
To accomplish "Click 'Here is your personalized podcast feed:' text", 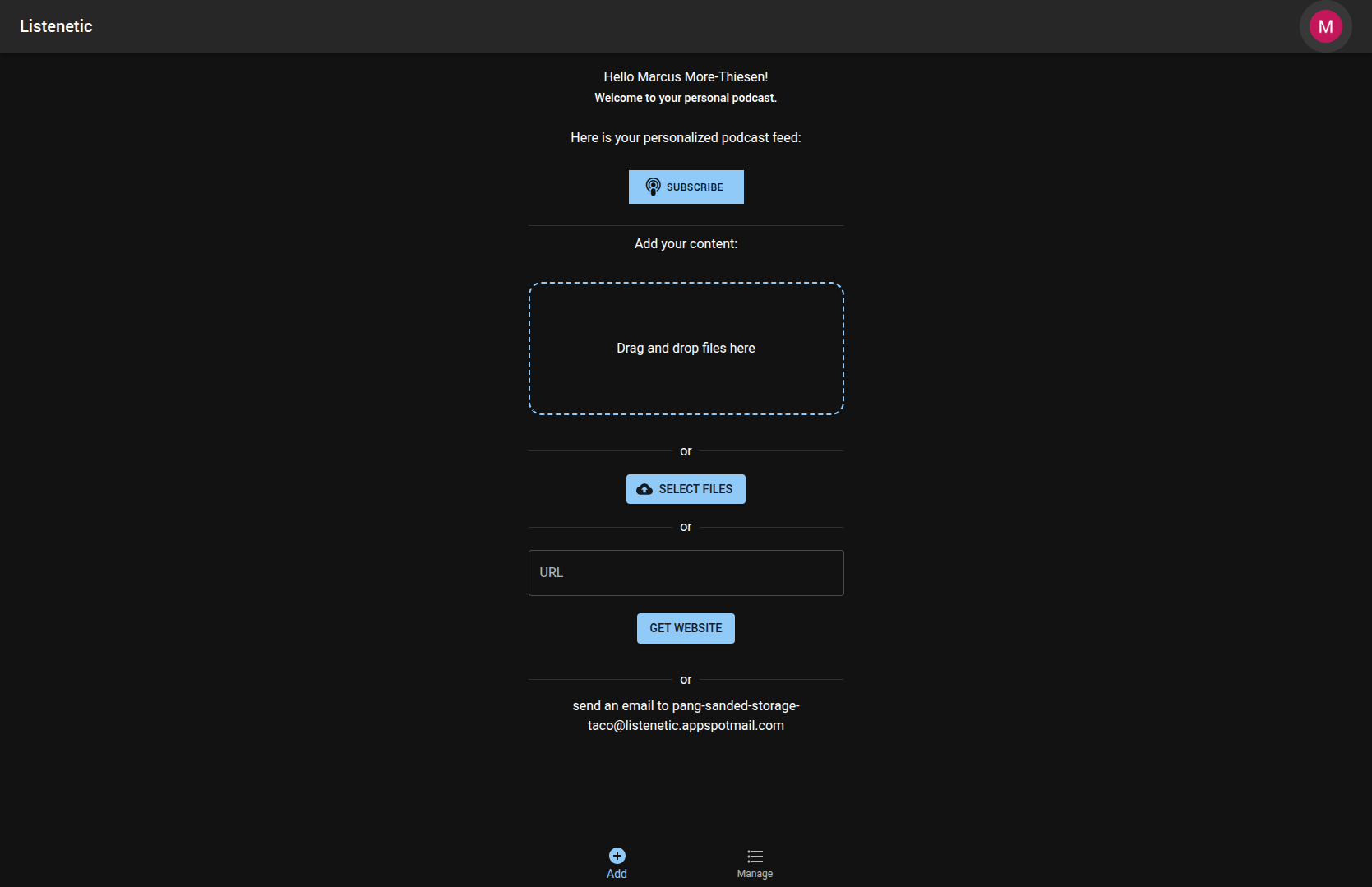I will pyautogui.click(x=686, y=137).
